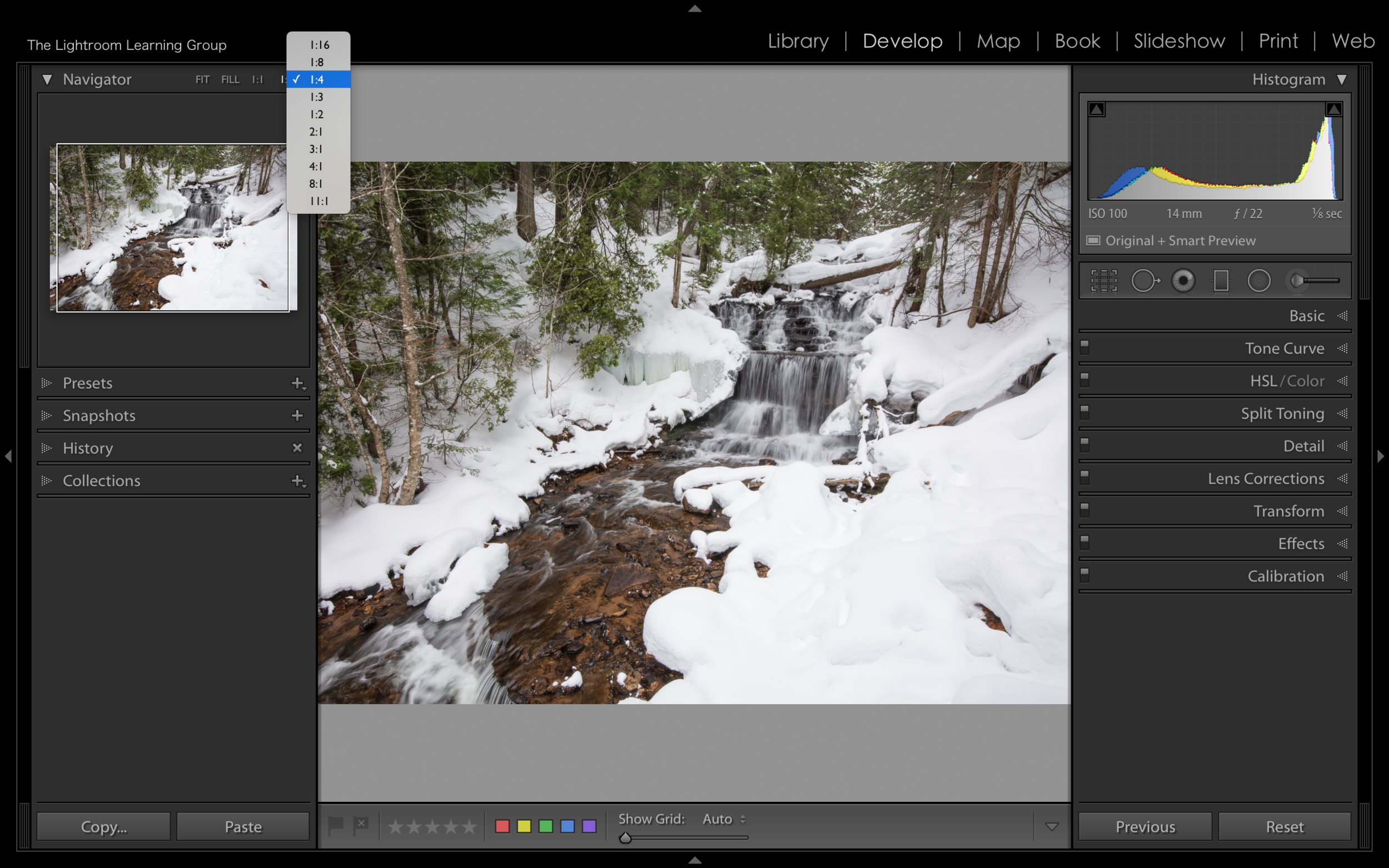The height and width of the screenshot is (868, 1389).
Task: Choose 1:16 zoom from menu
Action: point(319,45)
